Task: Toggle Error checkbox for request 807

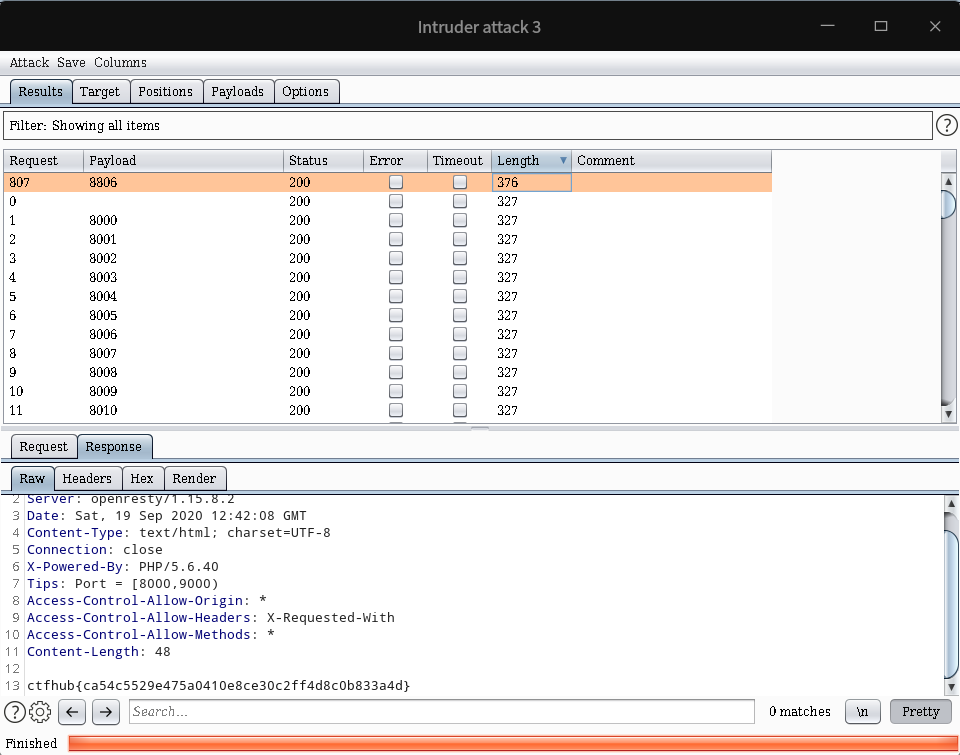Action: coord(396,182)
